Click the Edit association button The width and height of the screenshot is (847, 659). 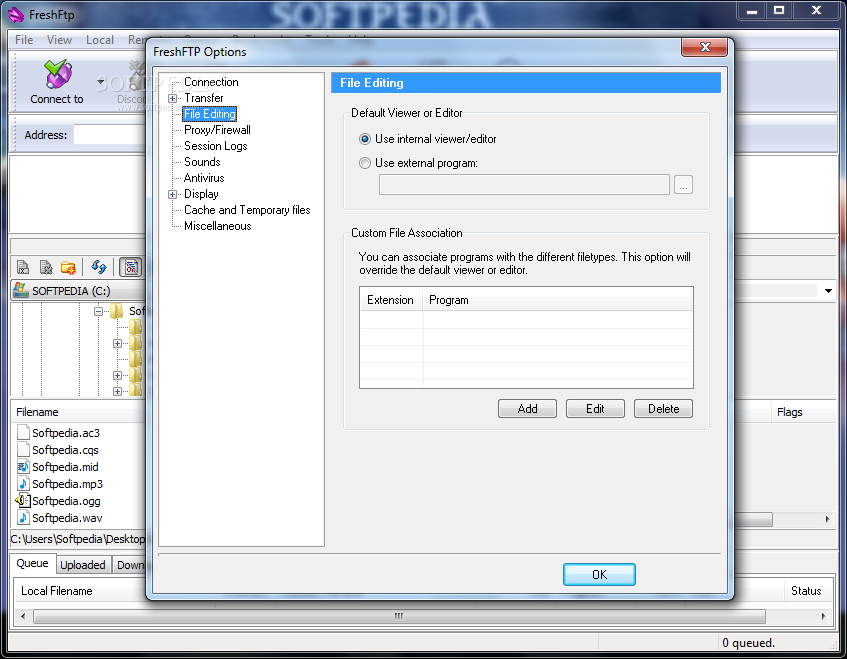pyautogui.click(x=595, y=409)
